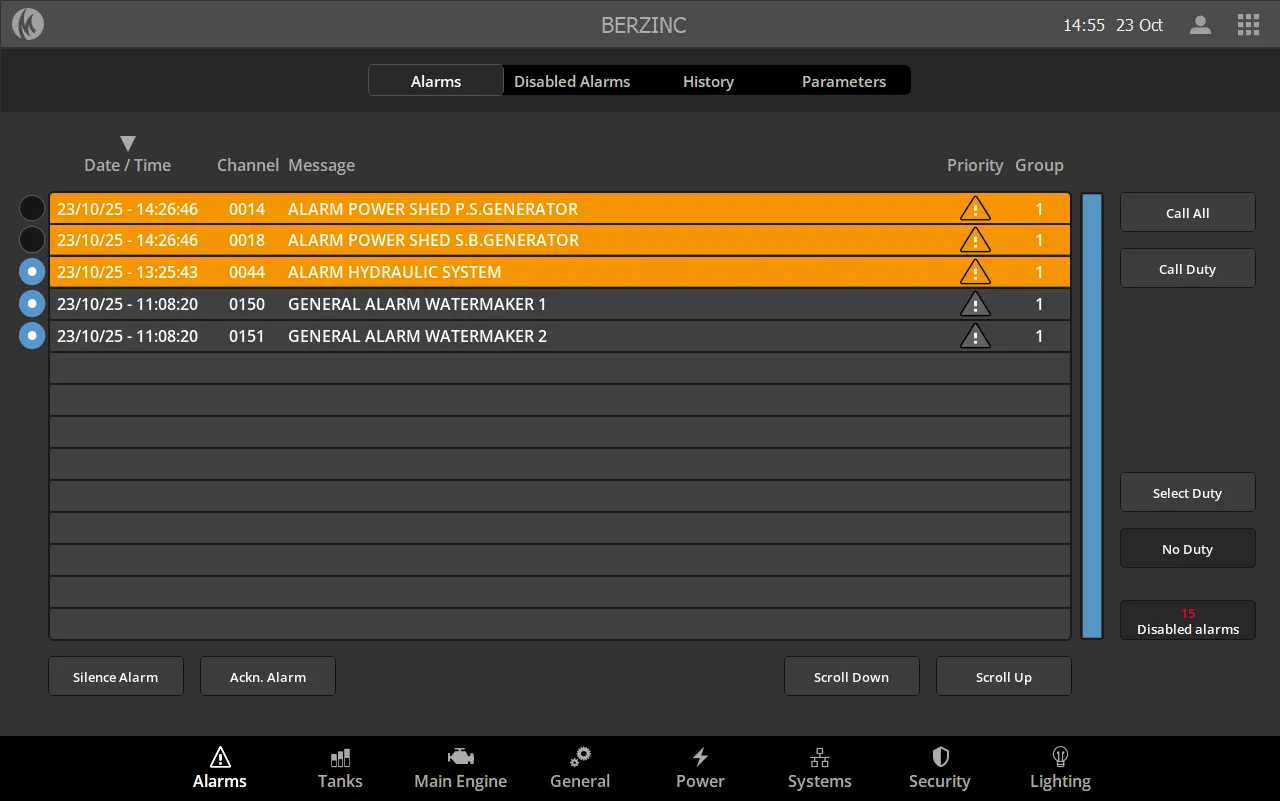Image resolution: width=1280 pixels, height=801 pixels.
Task: Select ALARM POWER SHED P.S.GENERATOR message text
Action: pos(433,209)
